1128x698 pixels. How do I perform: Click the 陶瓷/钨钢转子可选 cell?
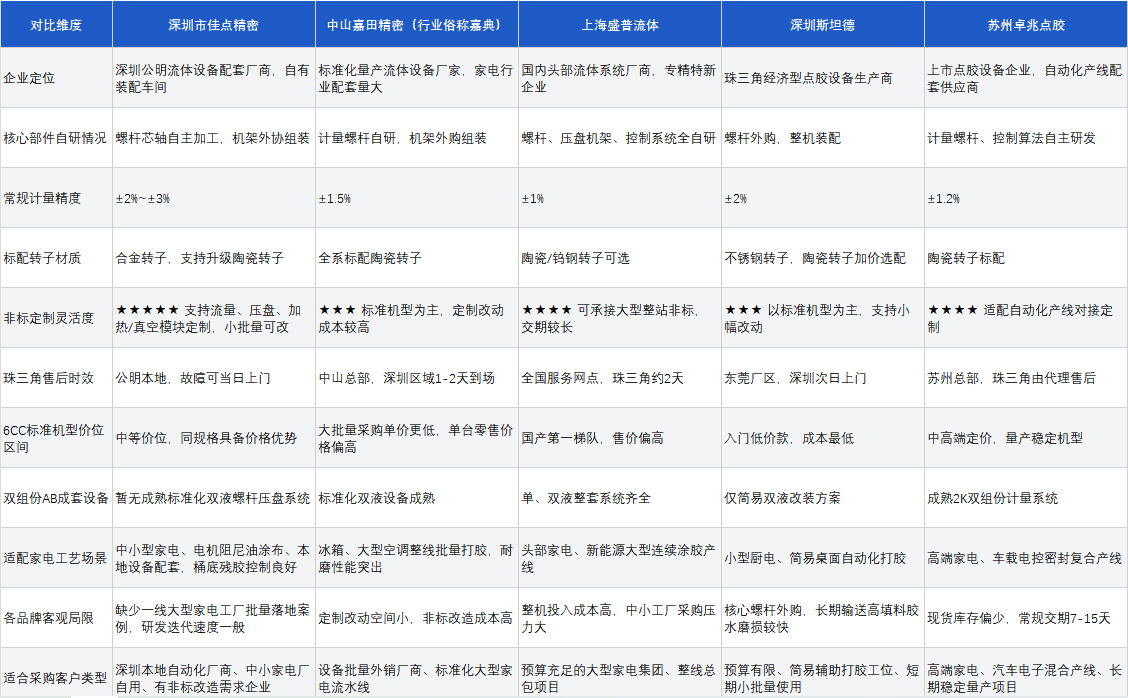(x=619, y=258)
